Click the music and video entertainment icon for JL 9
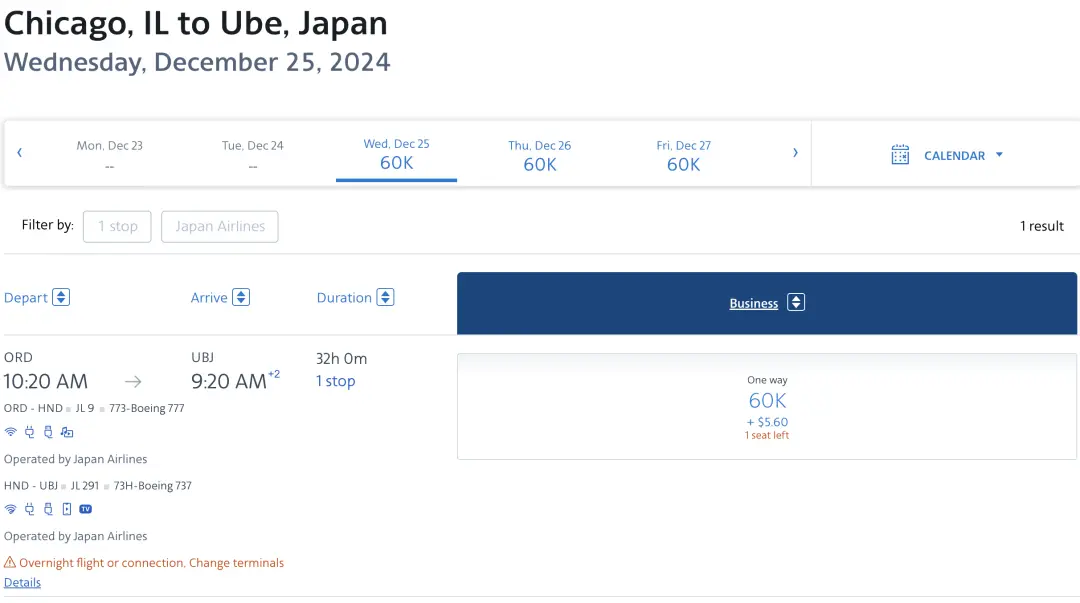The width and height of the screenshot is (1080, 603). 67,432
